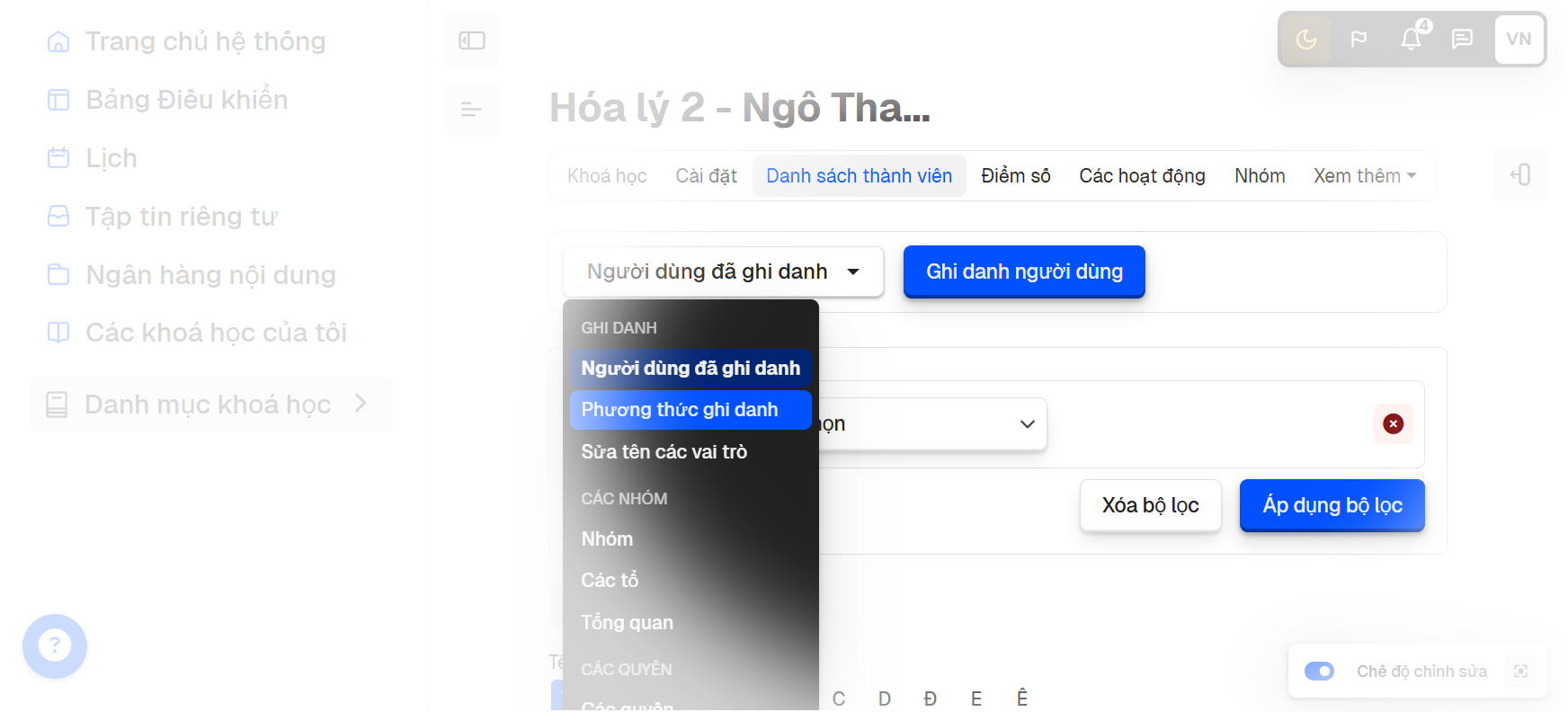
Task: Click the dashboard layout icon
Action: click(58, 100)
